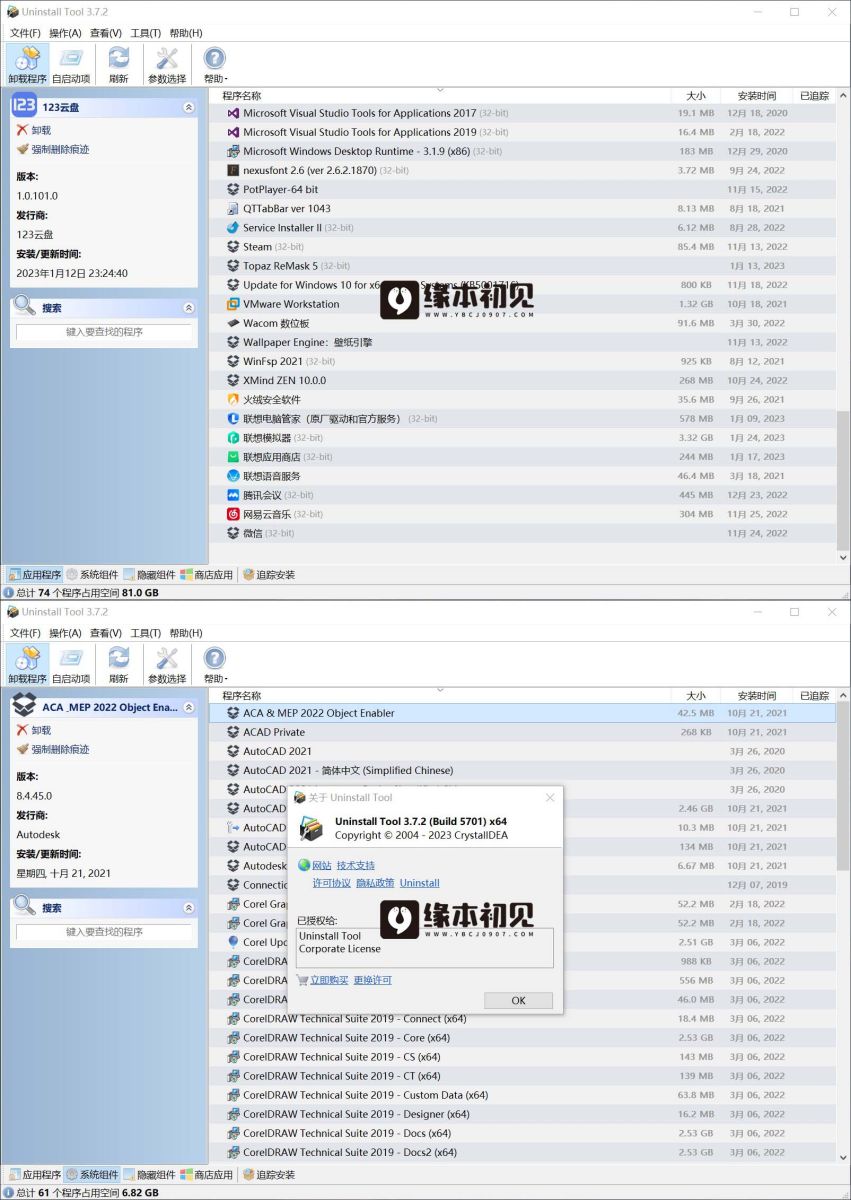The height and width of the screenshot is (1200, 851).
Task: Open 参数选择 in the upper window toolbar
Action: tap(167, 64)
